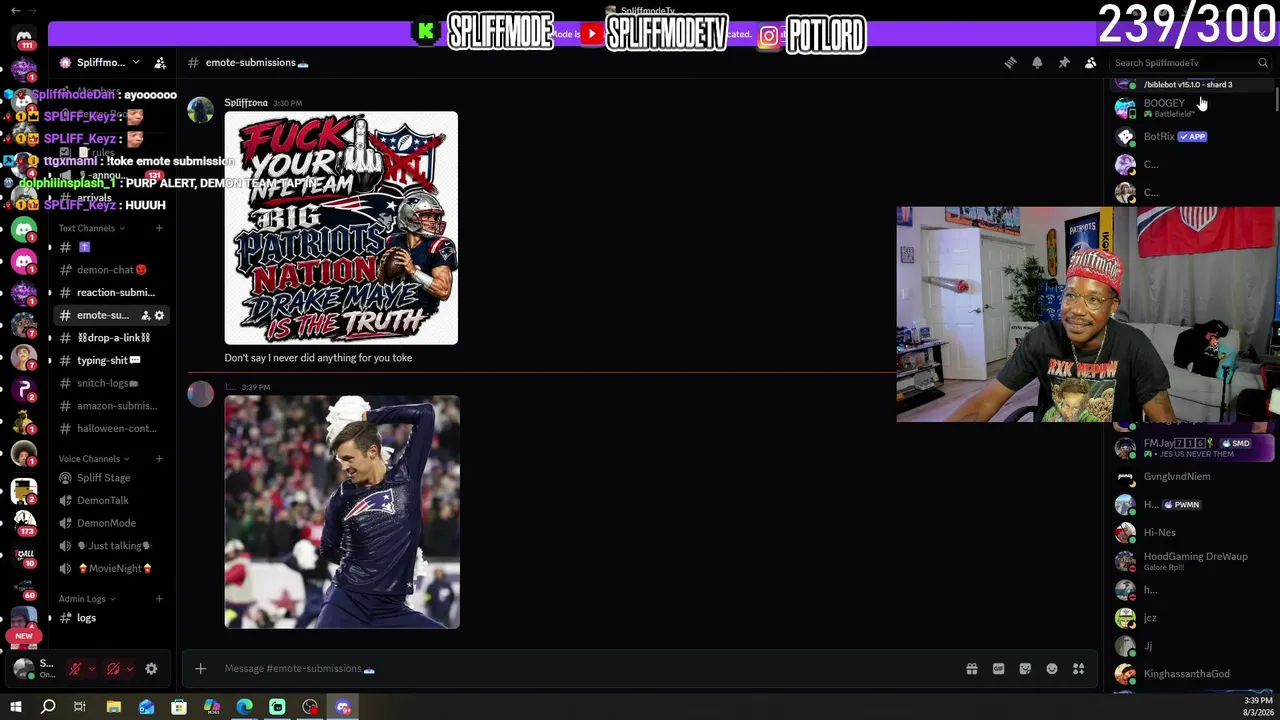Click the attachment plus button in message bar

[200, 669]
